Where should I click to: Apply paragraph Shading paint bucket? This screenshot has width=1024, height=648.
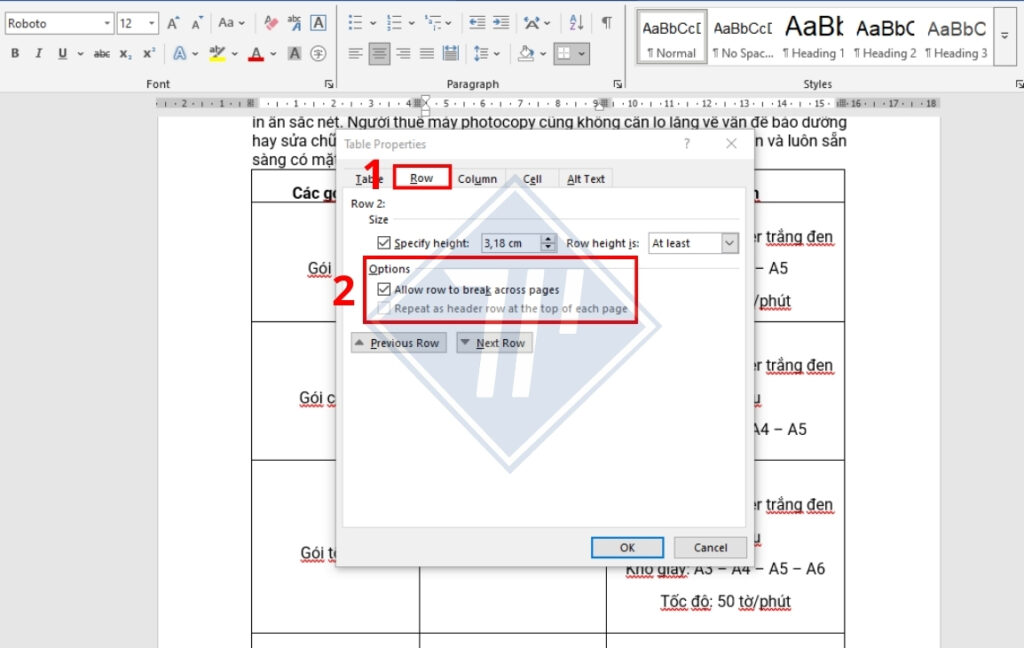tap(526, 54)
